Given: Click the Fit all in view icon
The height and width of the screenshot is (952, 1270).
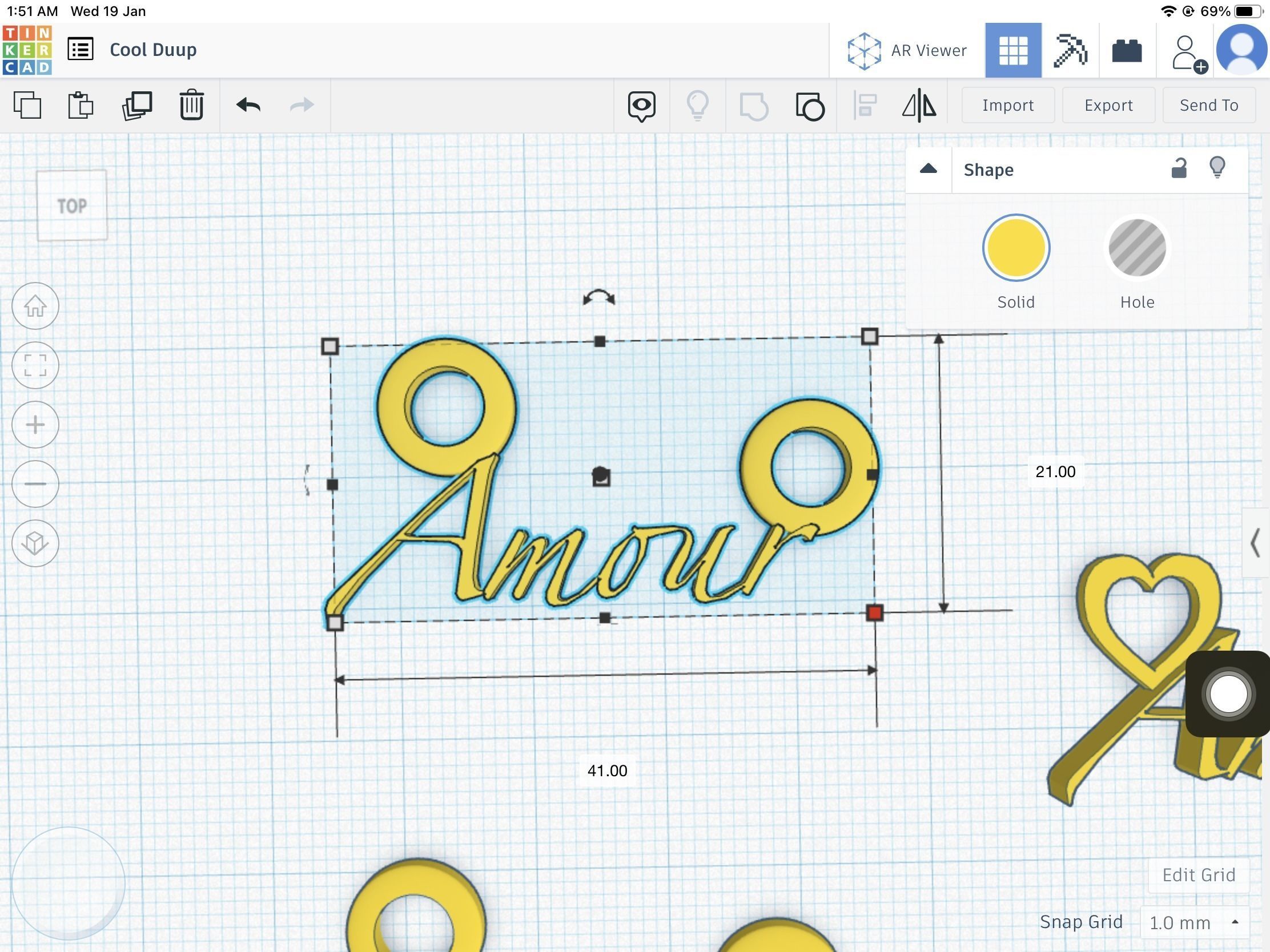Looking at the screenshot, I should click(35, 365).
